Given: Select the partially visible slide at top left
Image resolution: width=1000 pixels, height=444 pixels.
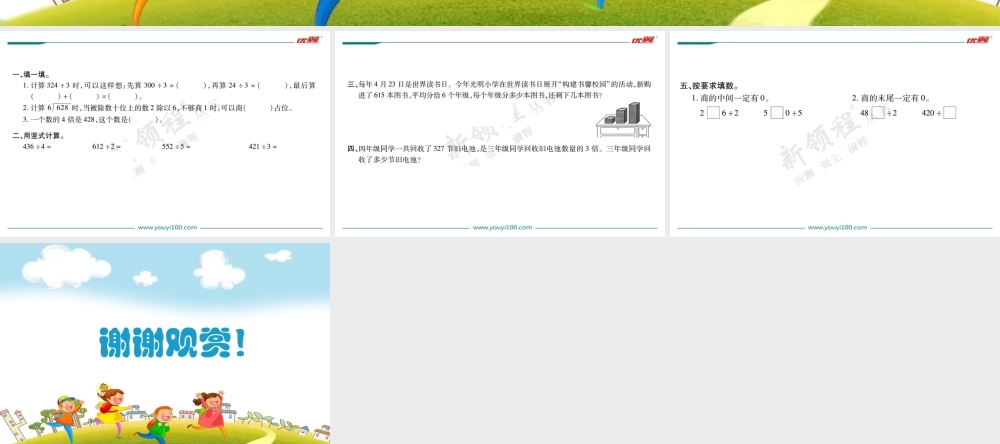Looking at the screenshot, I should pyautogui.click(x=165, y=12).
